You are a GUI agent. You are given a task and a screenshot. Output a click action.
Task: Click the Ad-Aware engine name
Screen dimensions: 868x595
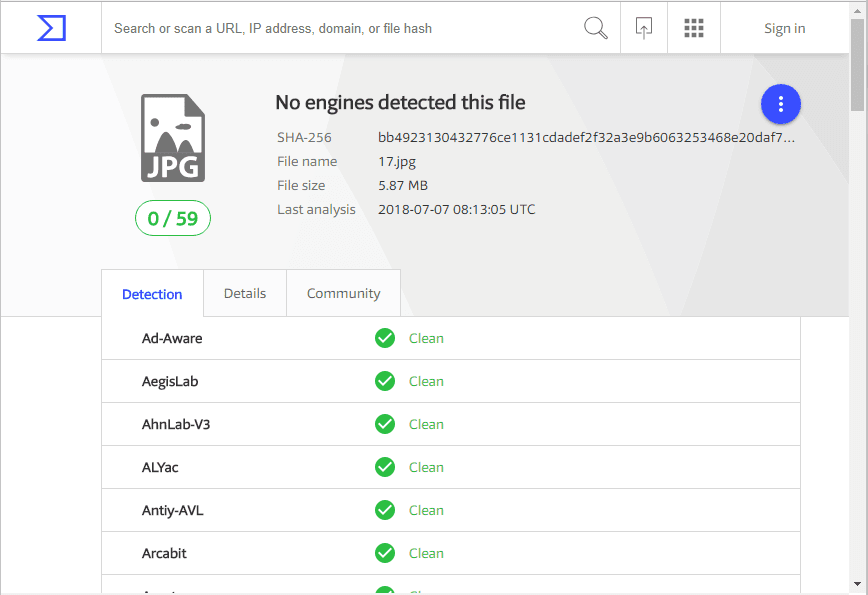point(172,338)
